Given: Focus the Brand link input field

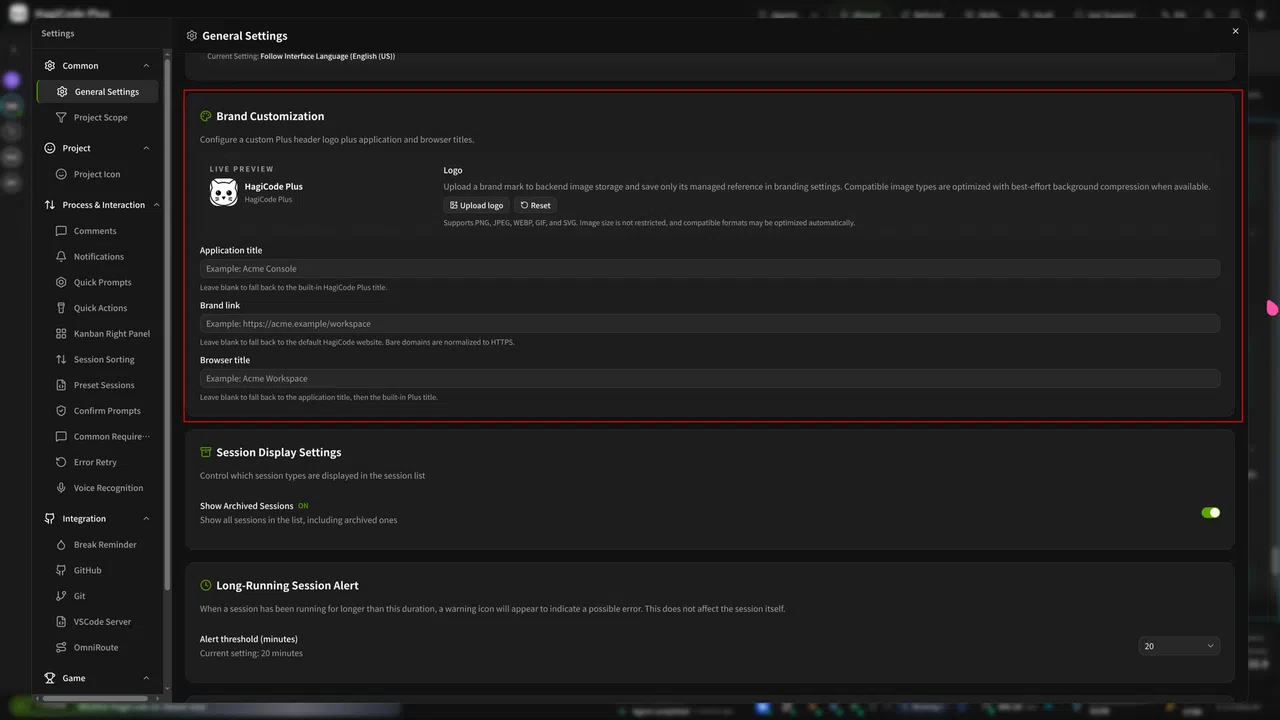Looking at the screenshot, I should (x=709, y=323).
